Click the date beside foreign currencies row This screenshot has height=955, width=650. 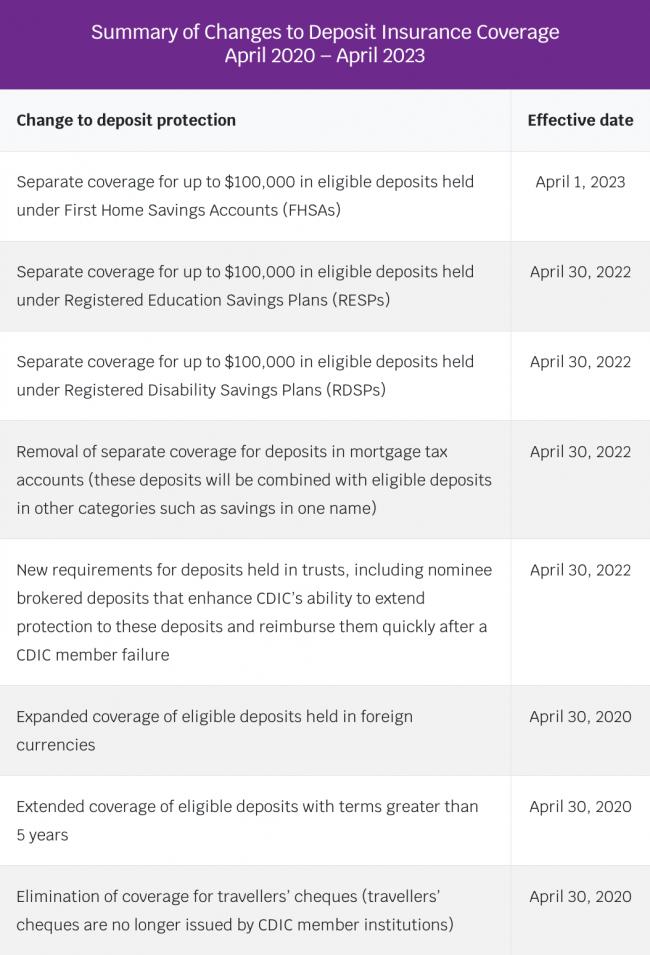click(580, 716)
